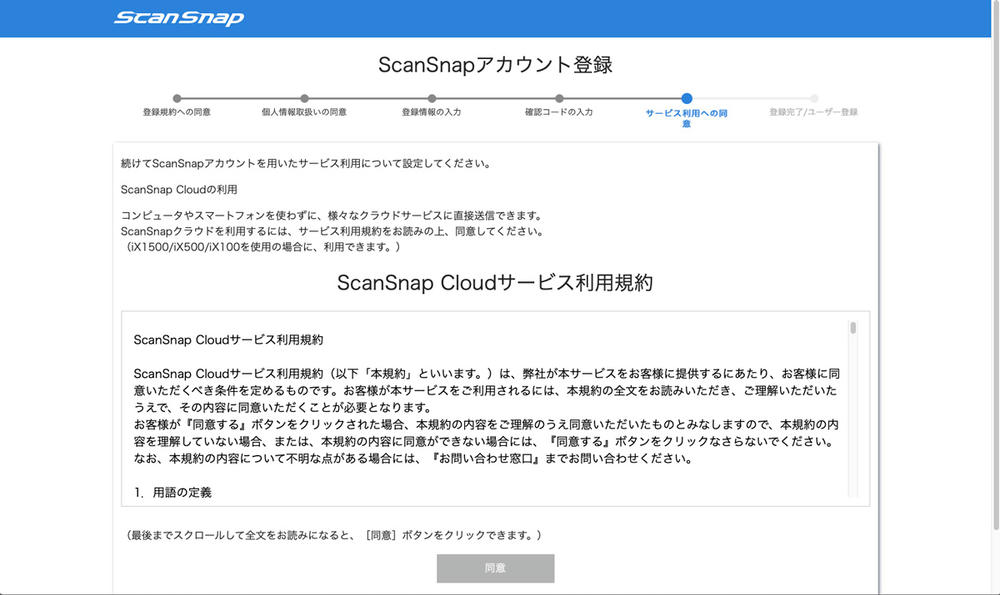
Task: Select the サービス利用への同意 step label
Action: pyautogui.click(x=686, y=118)
